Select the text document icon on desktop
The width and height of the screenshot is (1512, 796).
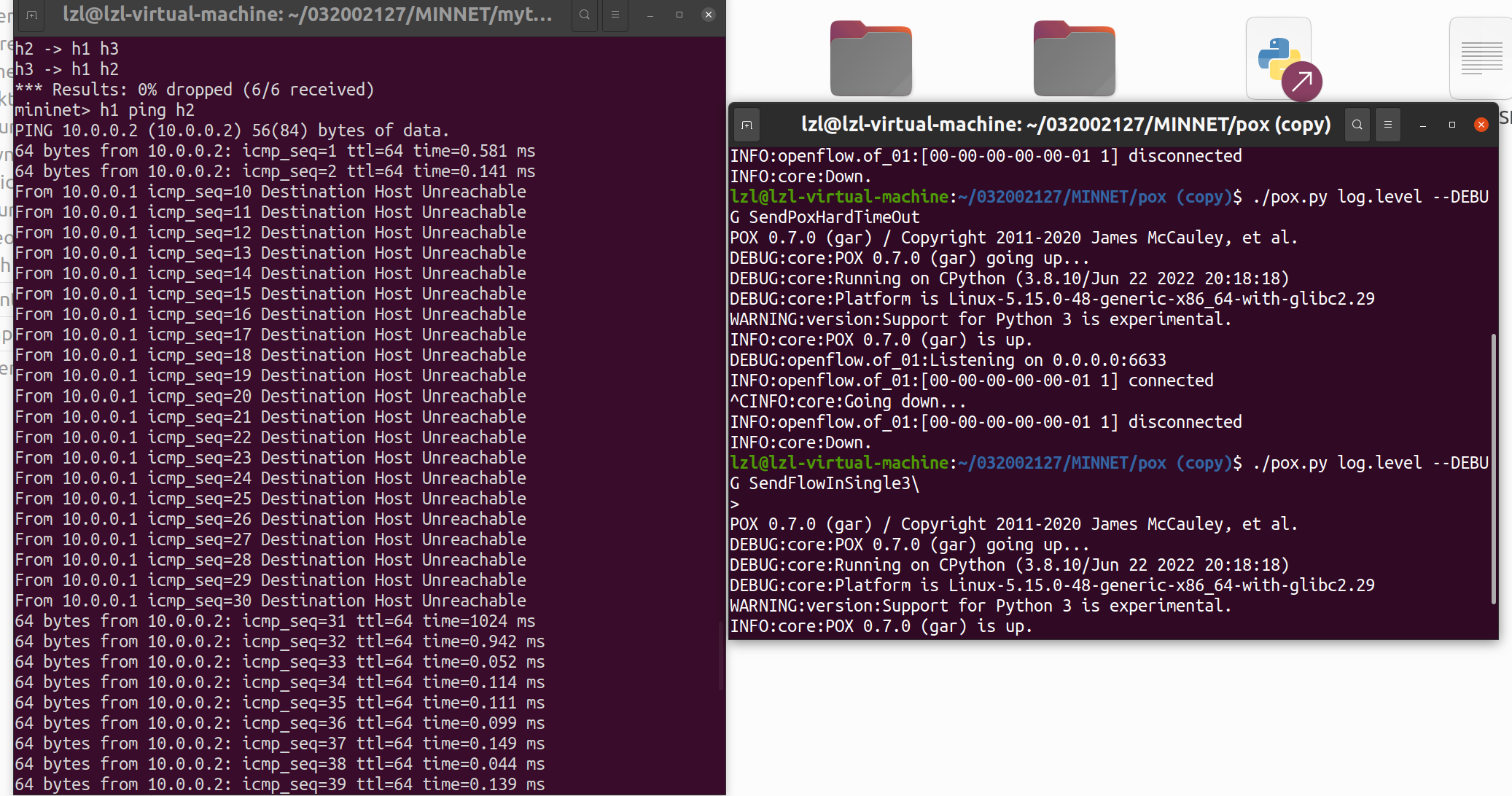tap(1481, 58)
